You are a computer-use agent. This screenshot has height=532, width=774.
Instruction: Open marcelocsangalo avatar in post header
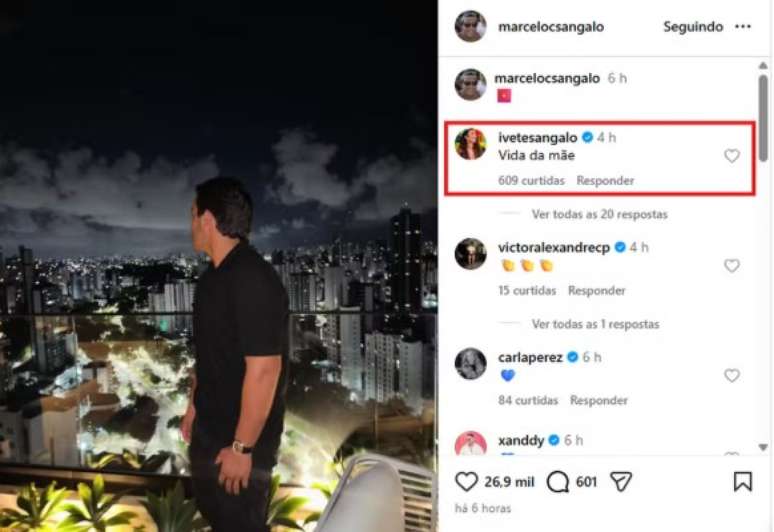tap(470, 26)
